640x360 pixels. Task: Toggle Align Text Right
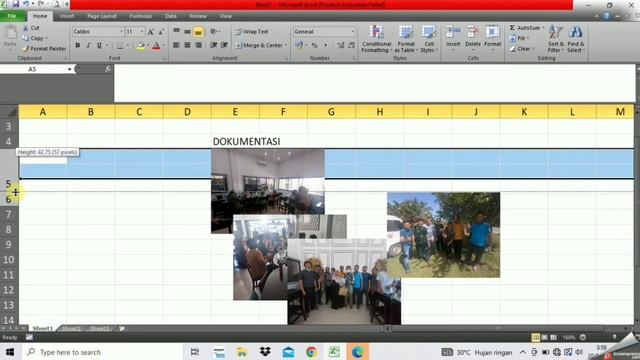[198, 45]
